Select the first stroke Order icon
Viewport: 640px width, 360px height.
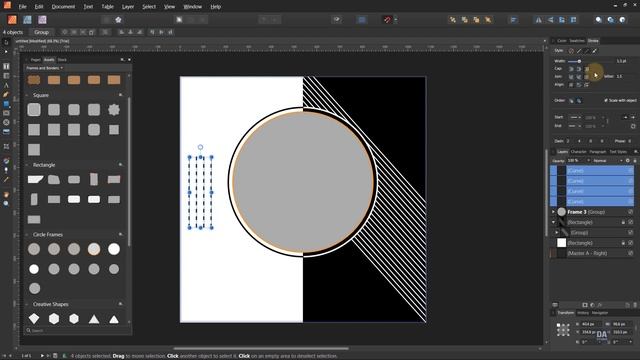tap(571, 100)
